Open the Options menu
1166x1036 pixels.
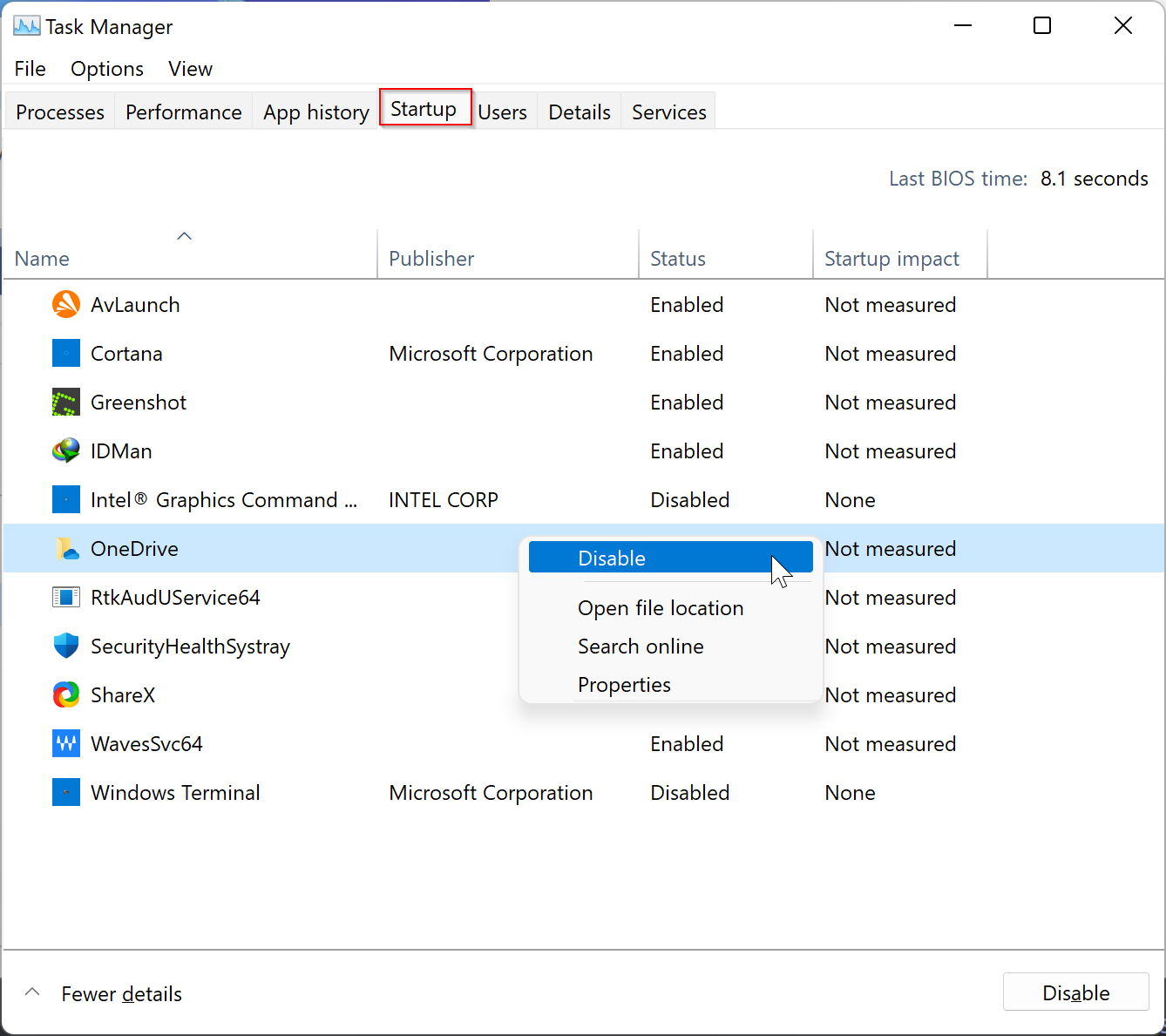[107, 69]
